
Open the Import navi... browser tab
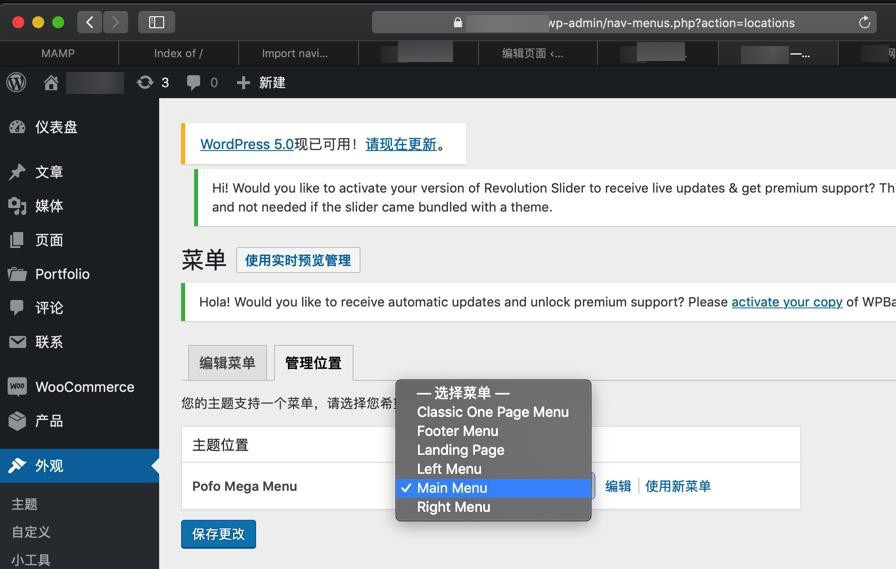(295, 53)
